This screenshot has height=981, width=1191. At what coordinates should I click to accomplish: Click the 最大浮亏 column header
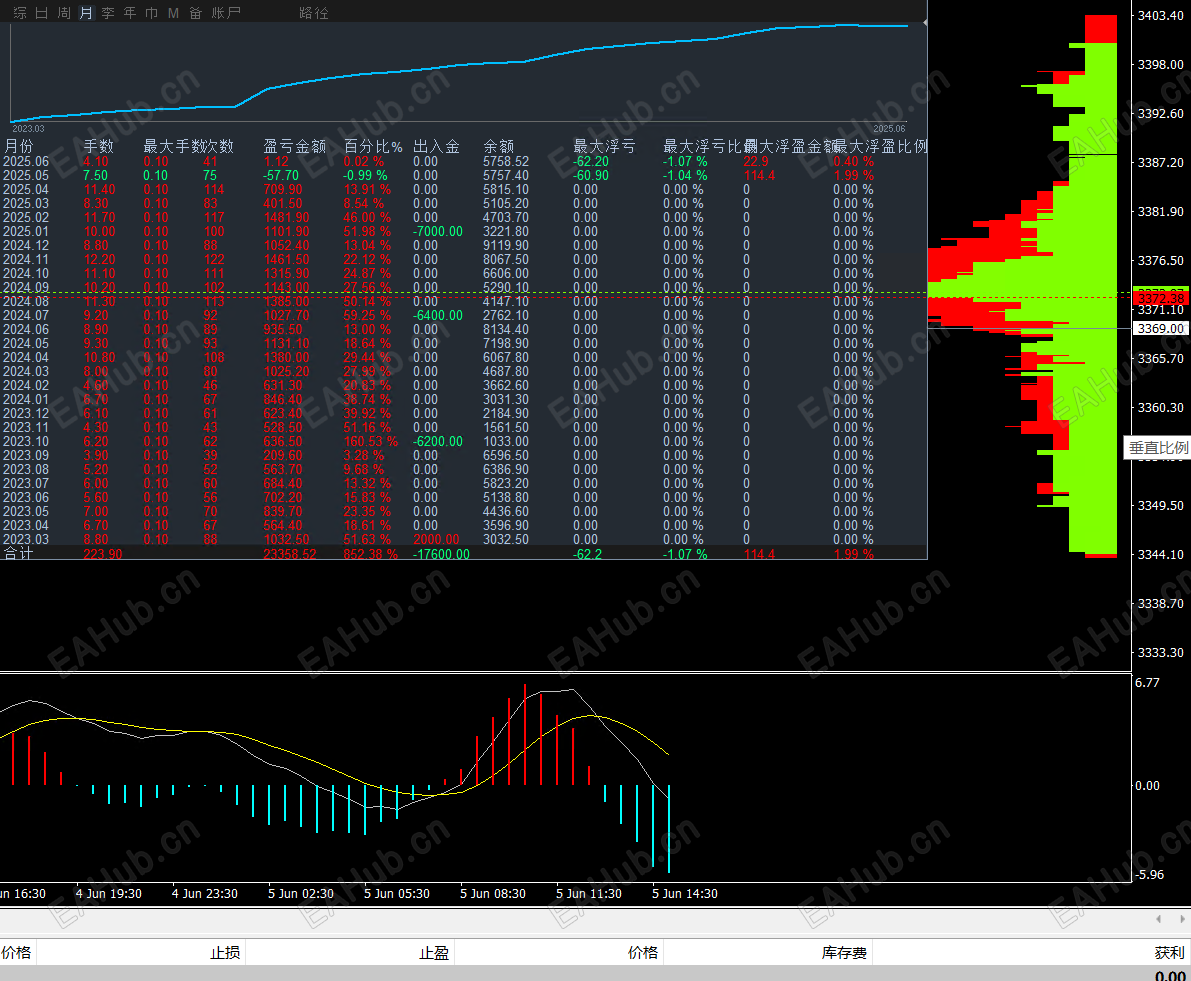(605, 146)
